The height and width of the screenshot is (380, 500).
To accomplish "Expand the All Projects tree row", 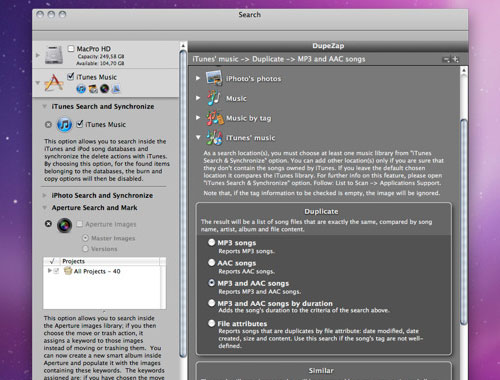I will pyautogui.click(x=49, y=271).
